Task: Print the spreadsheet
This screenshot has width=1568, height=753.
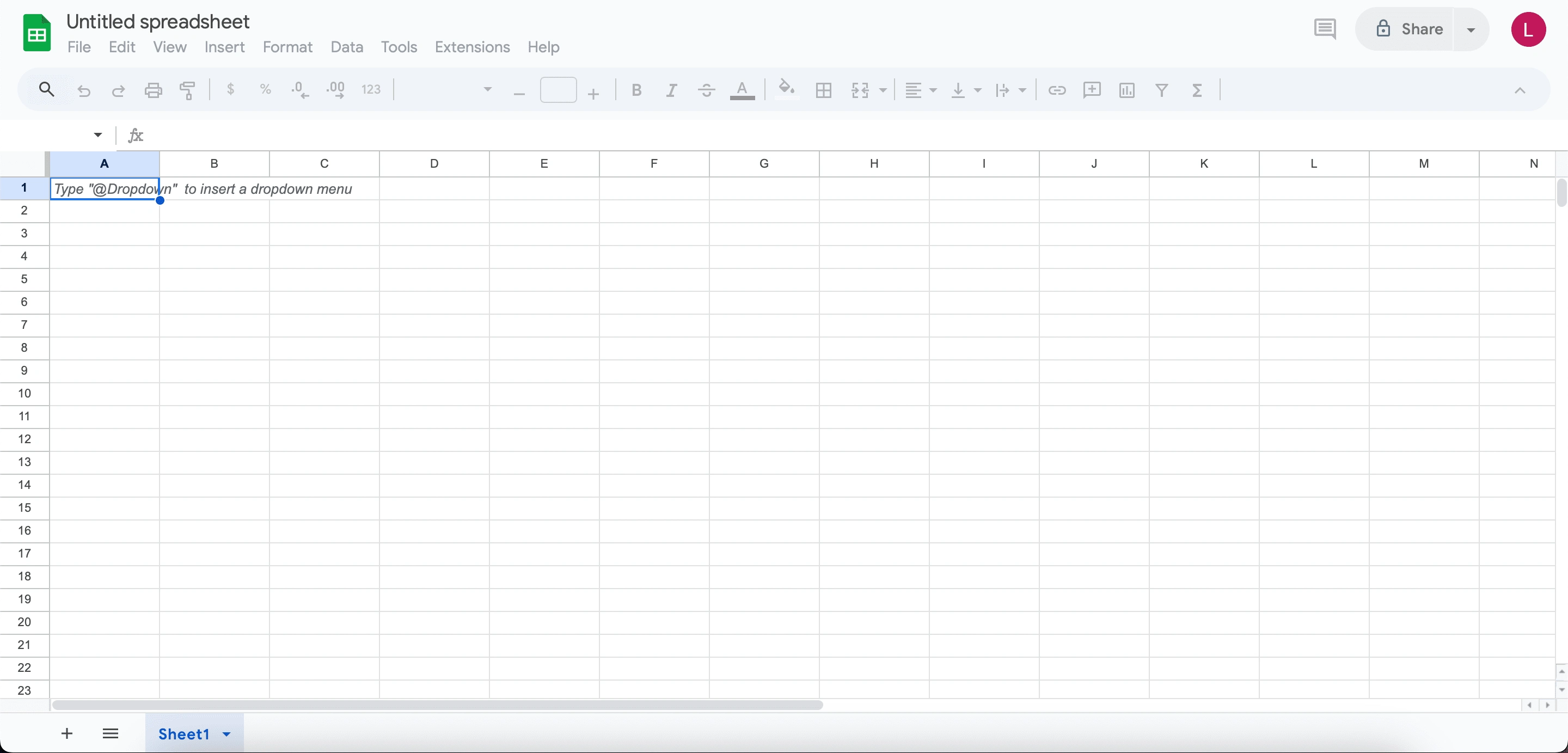Action: click(153, 90)
